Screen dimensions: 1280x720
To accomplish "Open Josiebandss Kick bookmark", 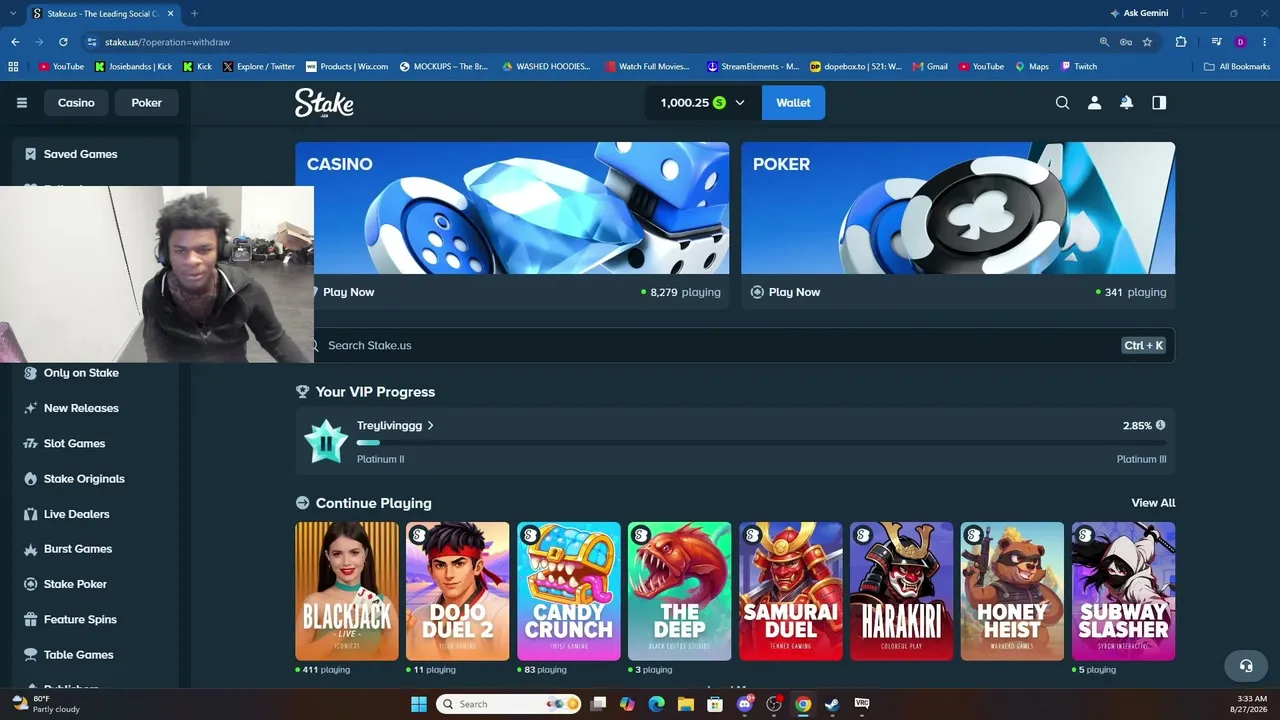I will coord(134,67).
